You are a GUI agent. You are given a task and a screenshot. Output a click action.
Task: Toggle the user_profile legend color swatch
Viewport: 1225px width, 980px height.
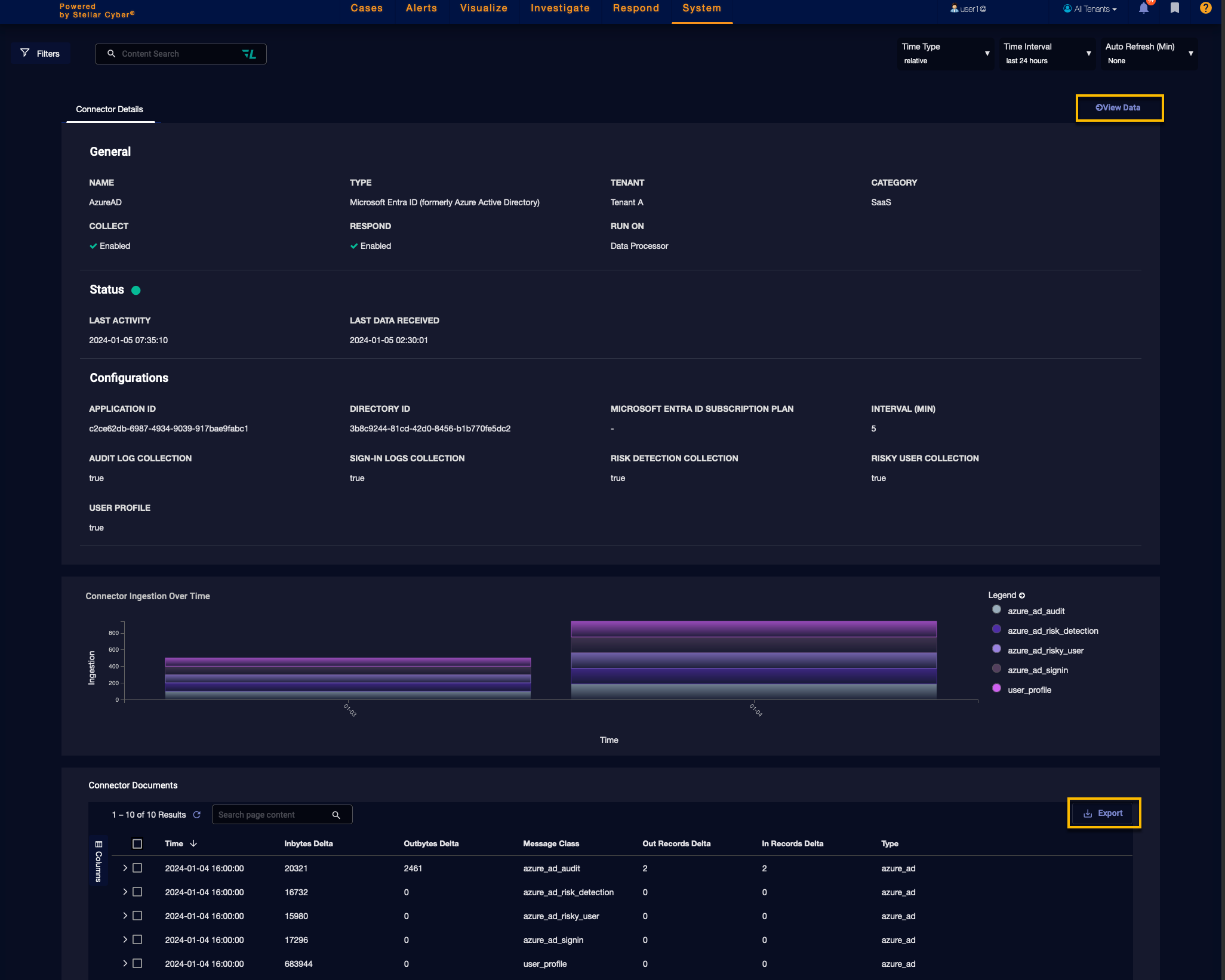click(996, 688)
